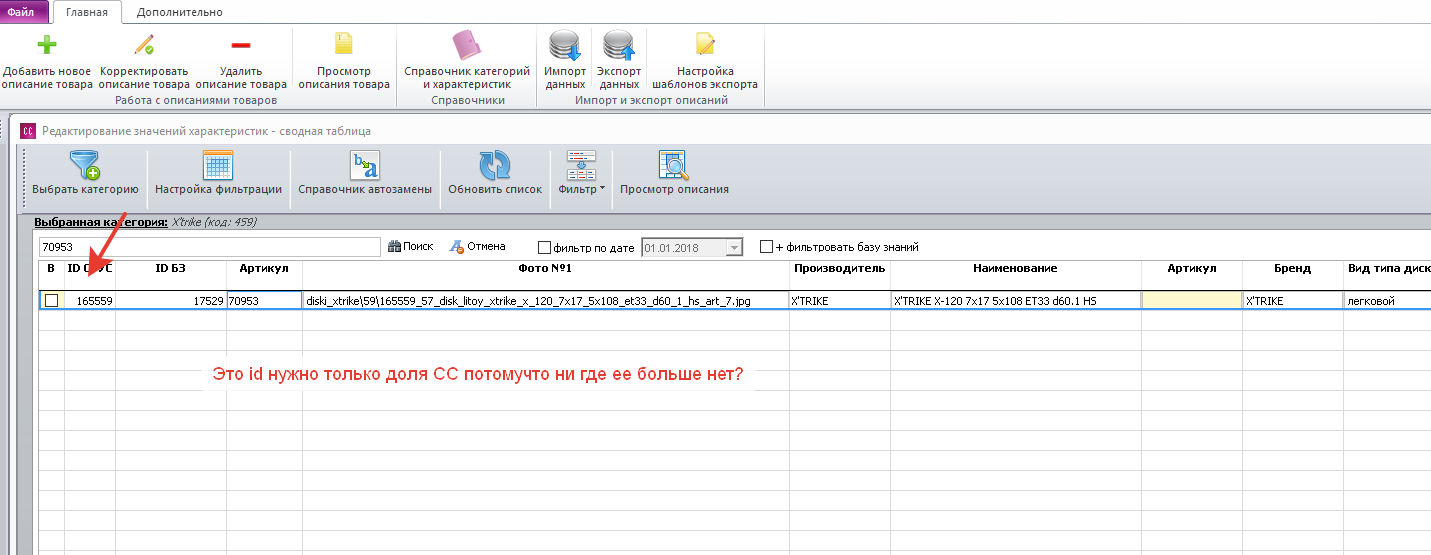
Task: Select cell with ID 165559
Action: point(90,300)
